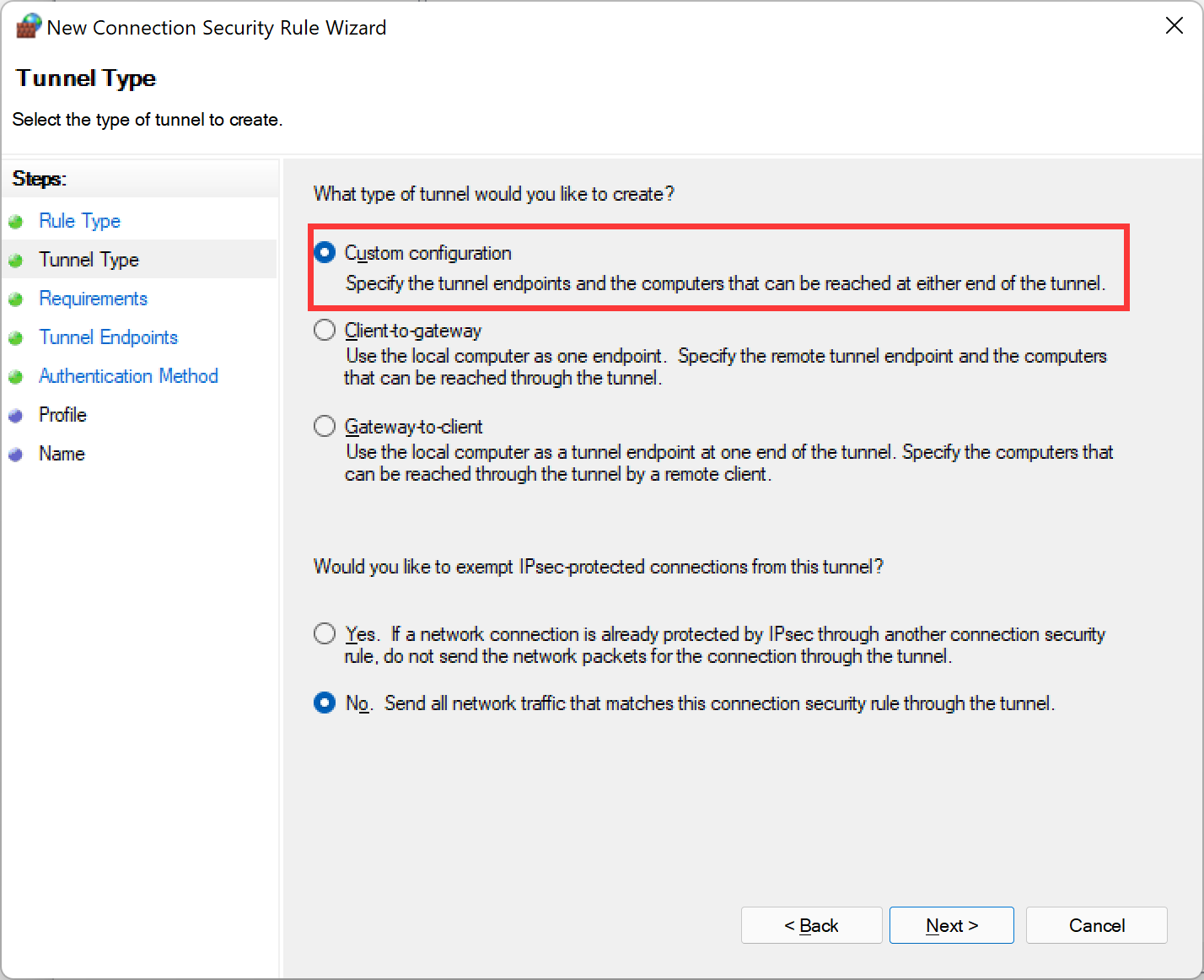The image size is (1204, 980).
Task: Click the Back button
Action: [811, 925]
